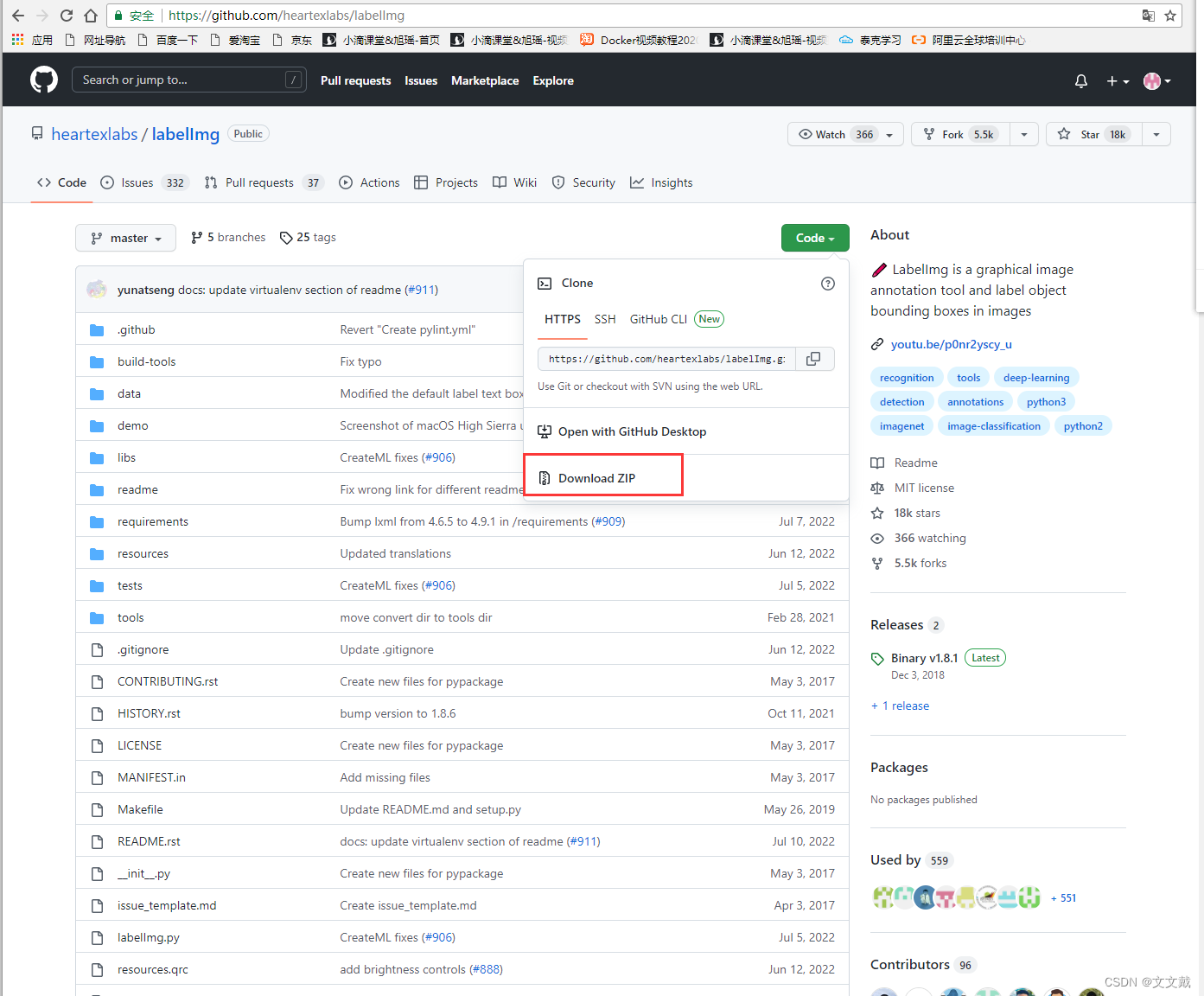Click the LICENSE file icon
Image resolution: width=1204 pixels, height=996 pixels.
[97, 745]
